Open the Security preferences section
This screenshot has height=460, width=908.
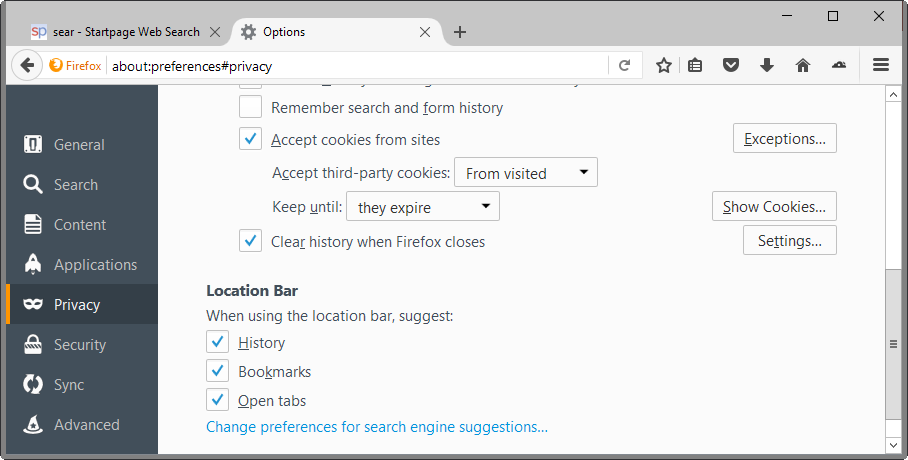tap(82, 344)
